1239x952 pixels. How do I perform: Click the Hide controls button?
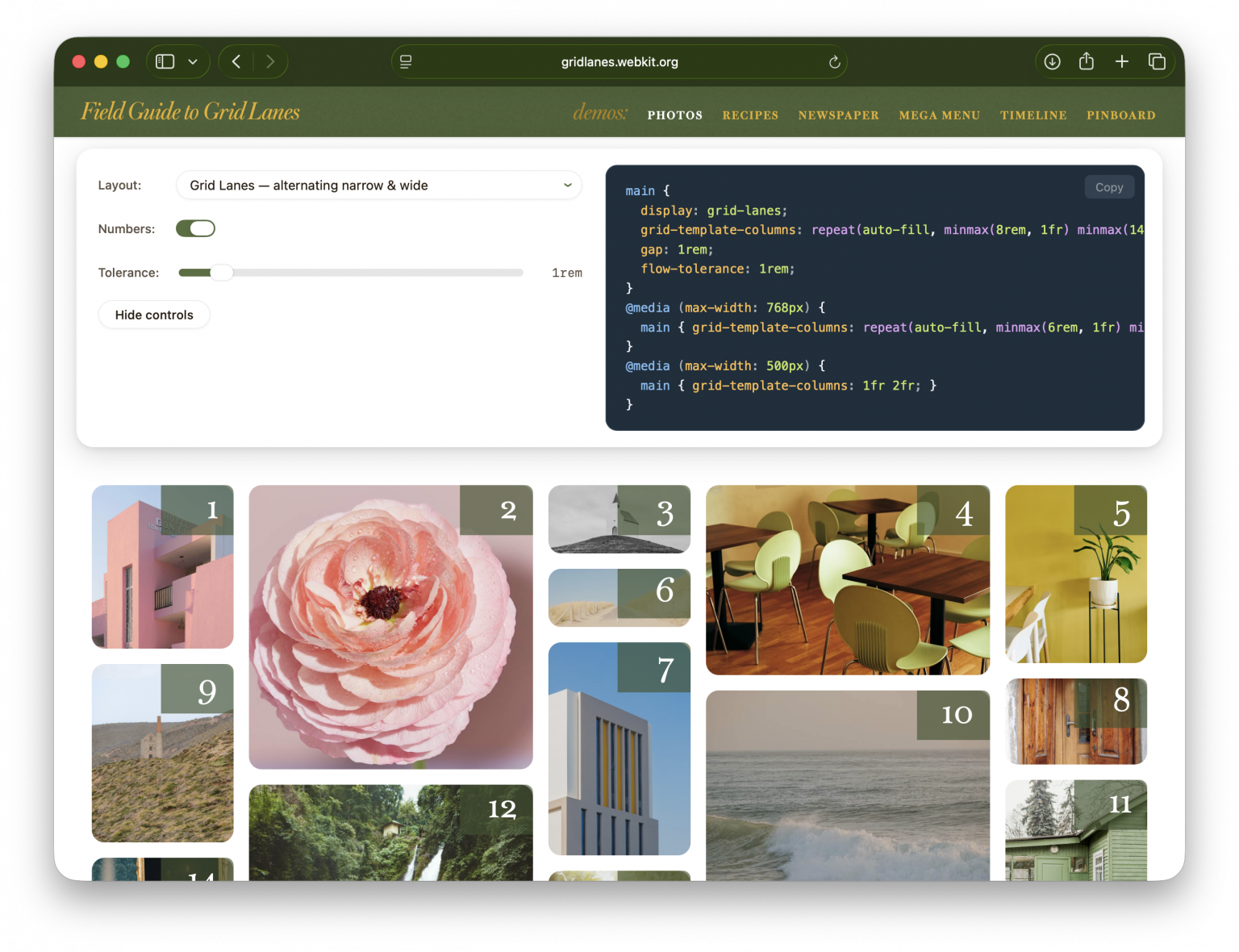[154, 315]
